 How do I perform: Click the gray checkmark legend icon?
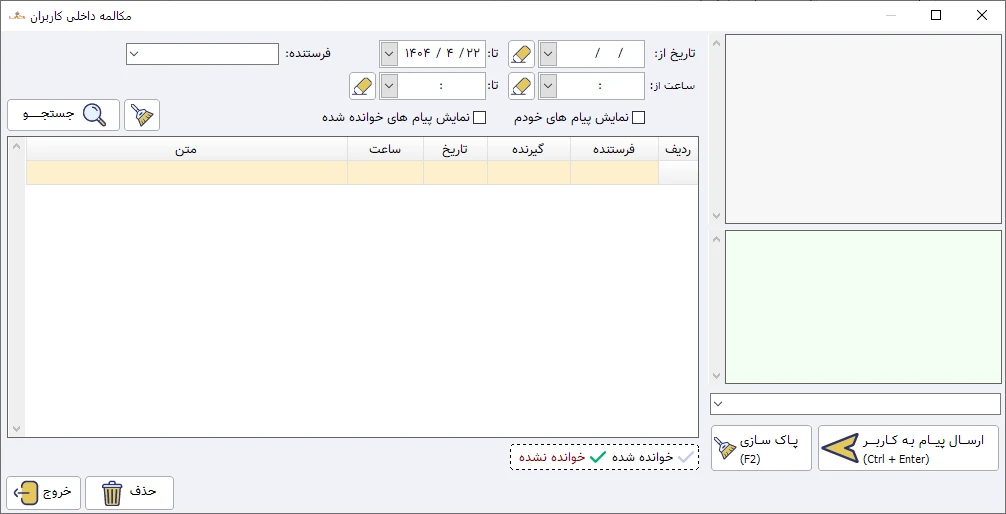click(685, 457)
